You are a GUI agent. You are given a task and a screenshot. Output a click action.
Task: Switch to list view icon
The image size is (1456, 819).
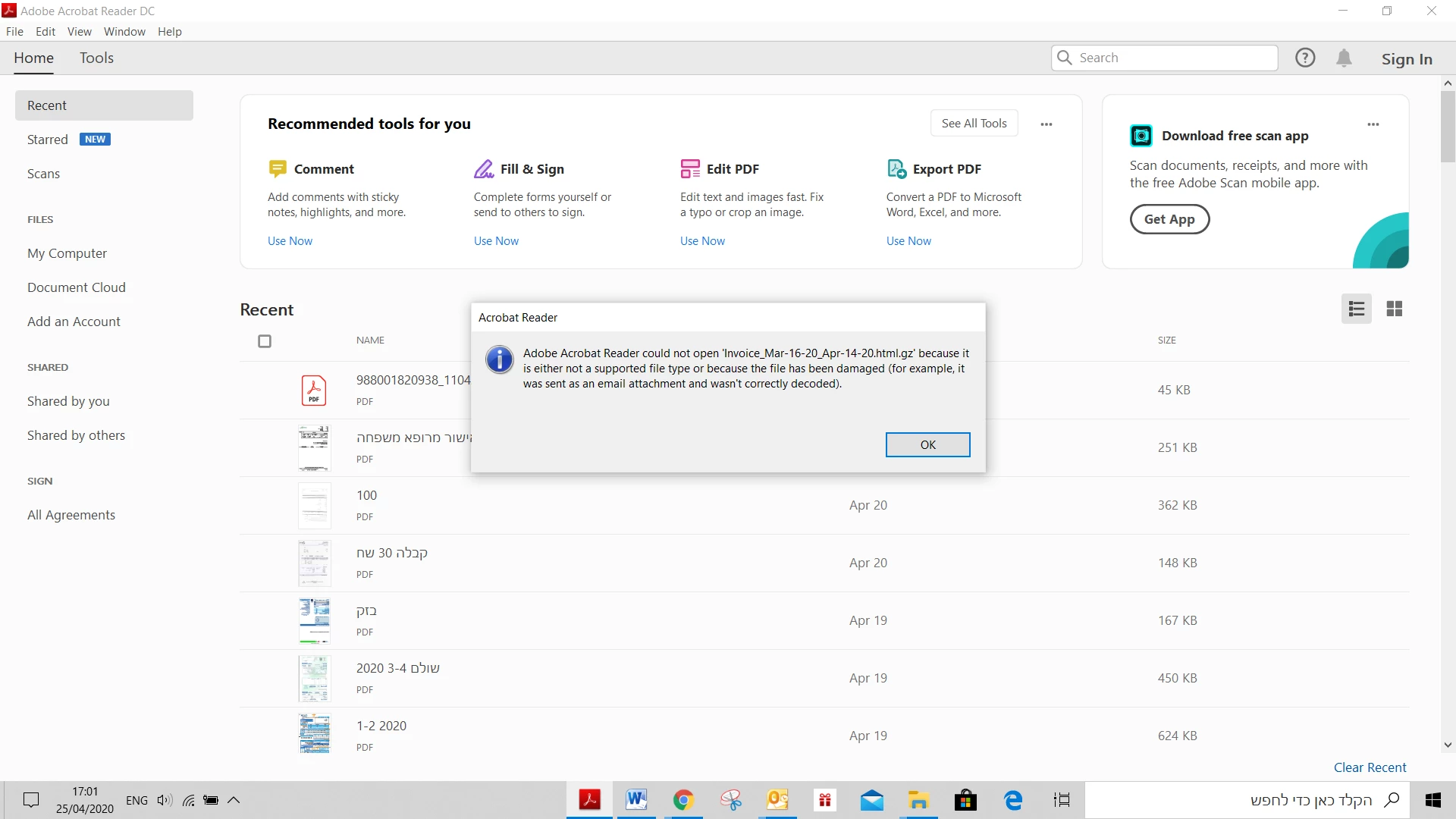(x=1356, y=309)
